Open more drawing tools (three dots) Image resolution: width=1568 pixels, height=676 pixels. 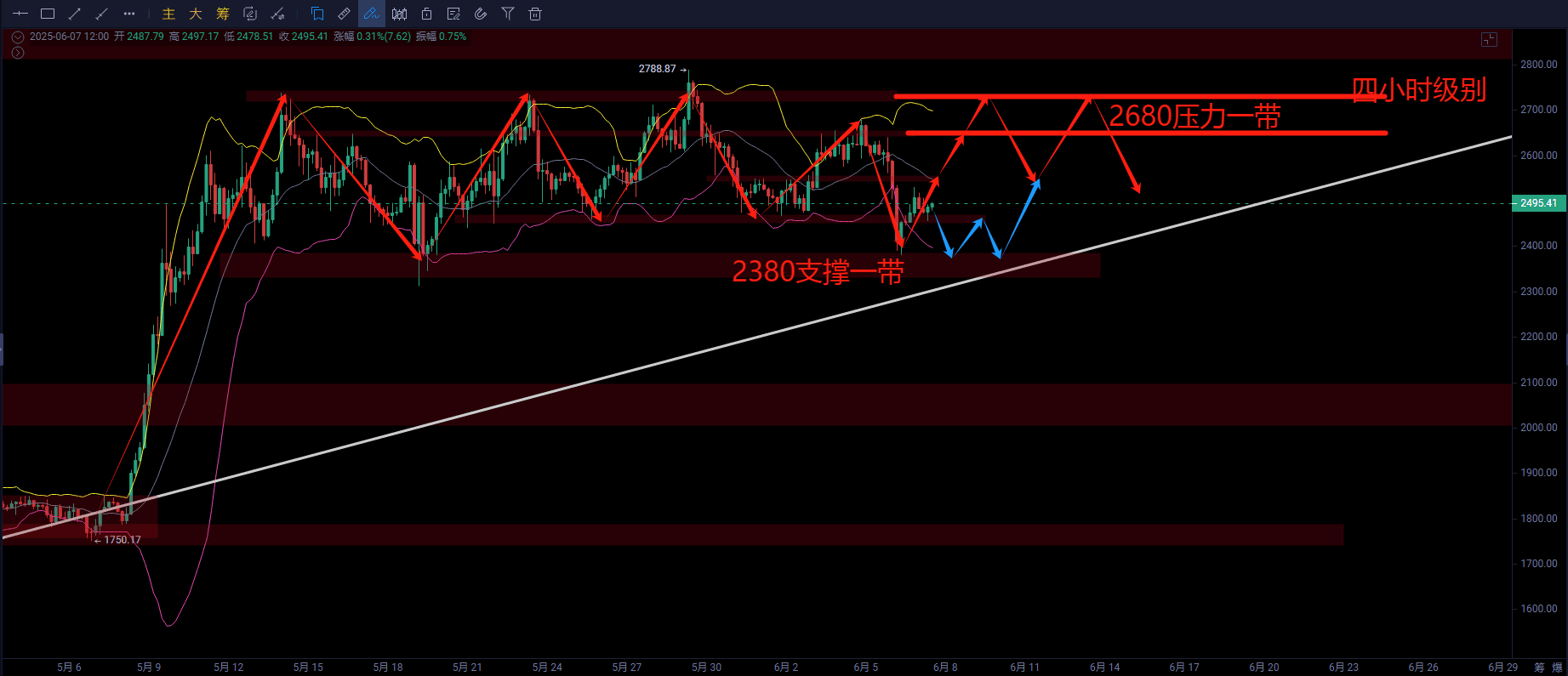click(129, 14)
